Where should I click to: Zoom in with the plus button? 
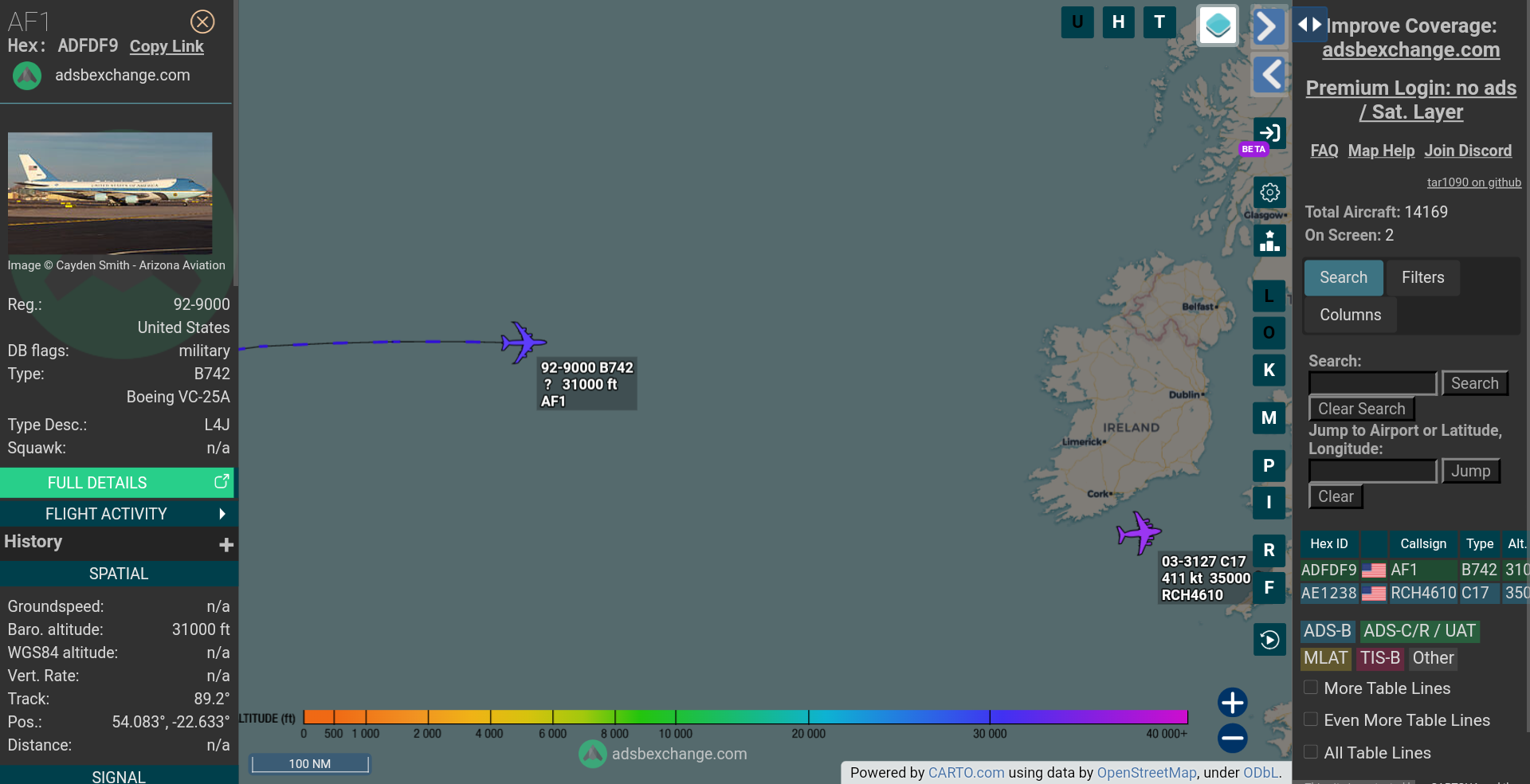pos(1232,703)
